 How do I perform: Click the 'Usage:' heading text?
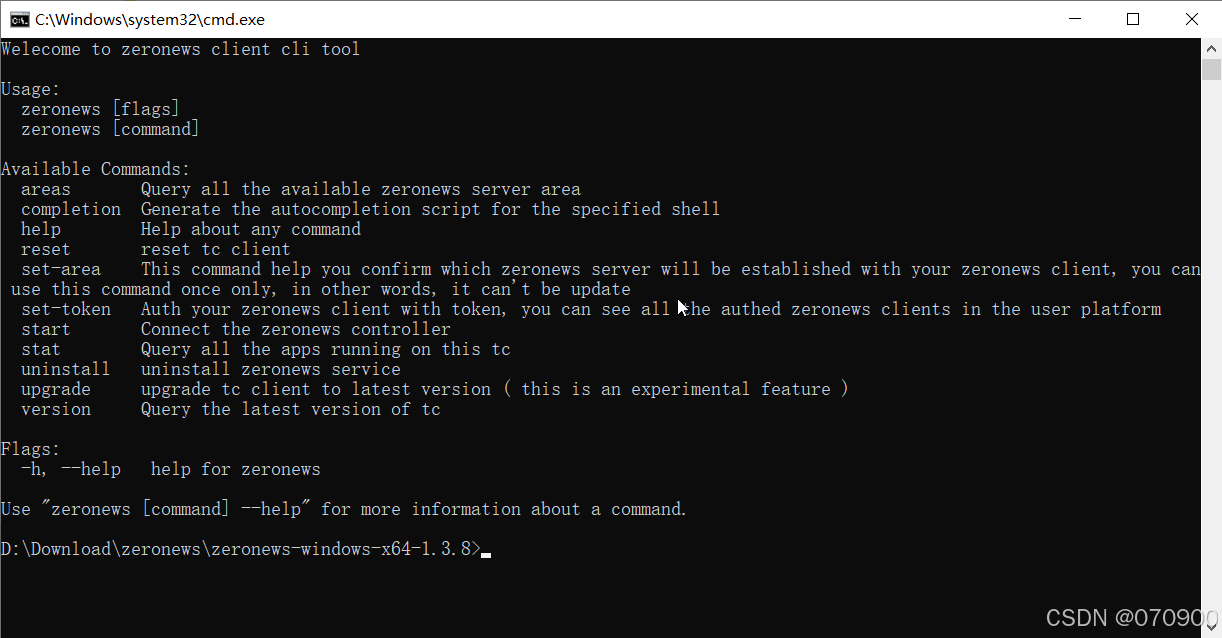(30, 89)
